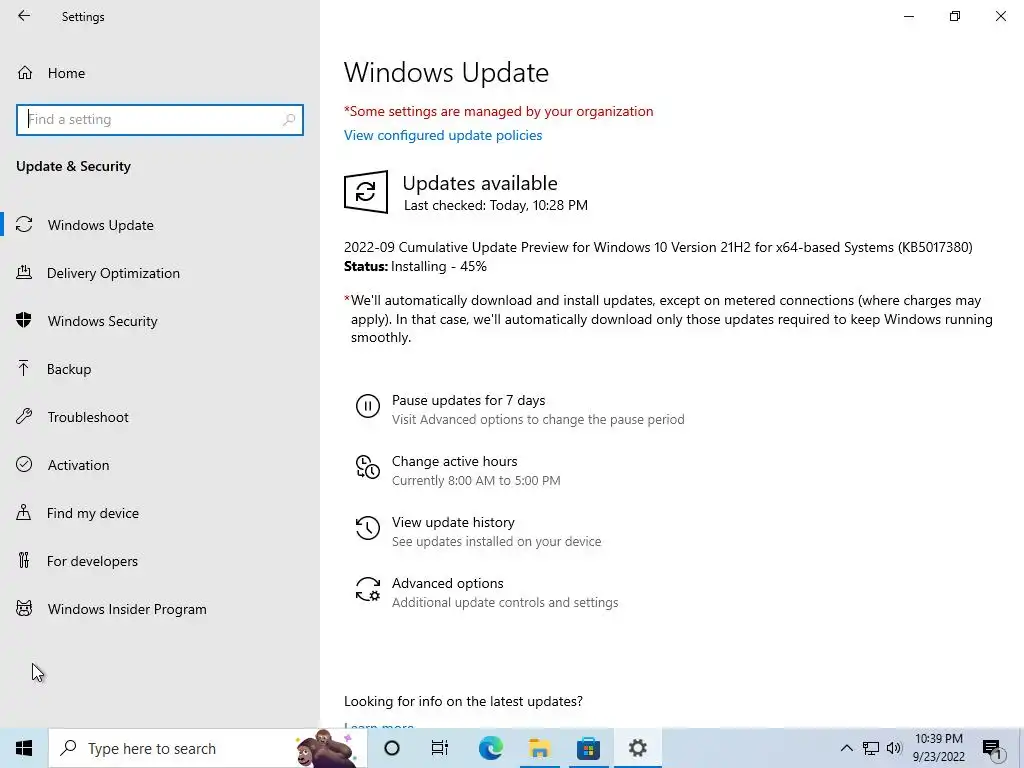The width and height of the screenshot is (1024, 768).
Task: Click the Home house icon
Action: [x=25, y=72]
